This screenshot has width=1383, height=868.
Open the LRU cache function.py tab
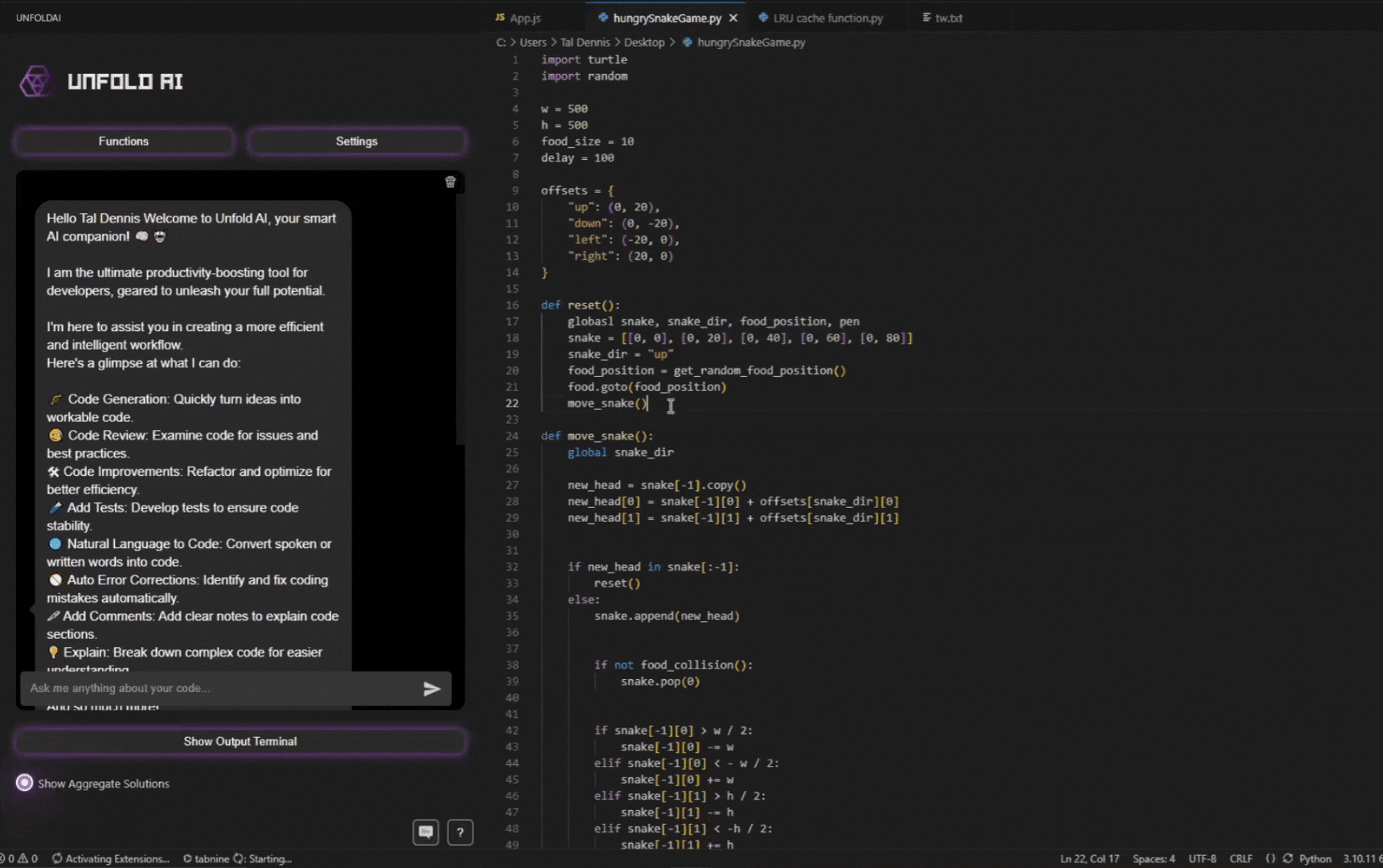827,18
